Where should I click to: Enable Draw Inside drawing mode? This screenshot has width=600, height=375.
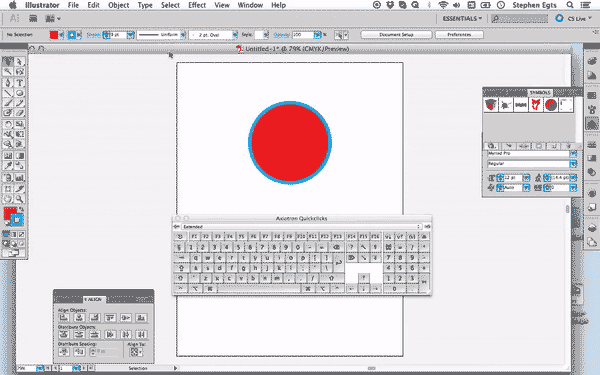pyautogui.click(x=22, y=243)
